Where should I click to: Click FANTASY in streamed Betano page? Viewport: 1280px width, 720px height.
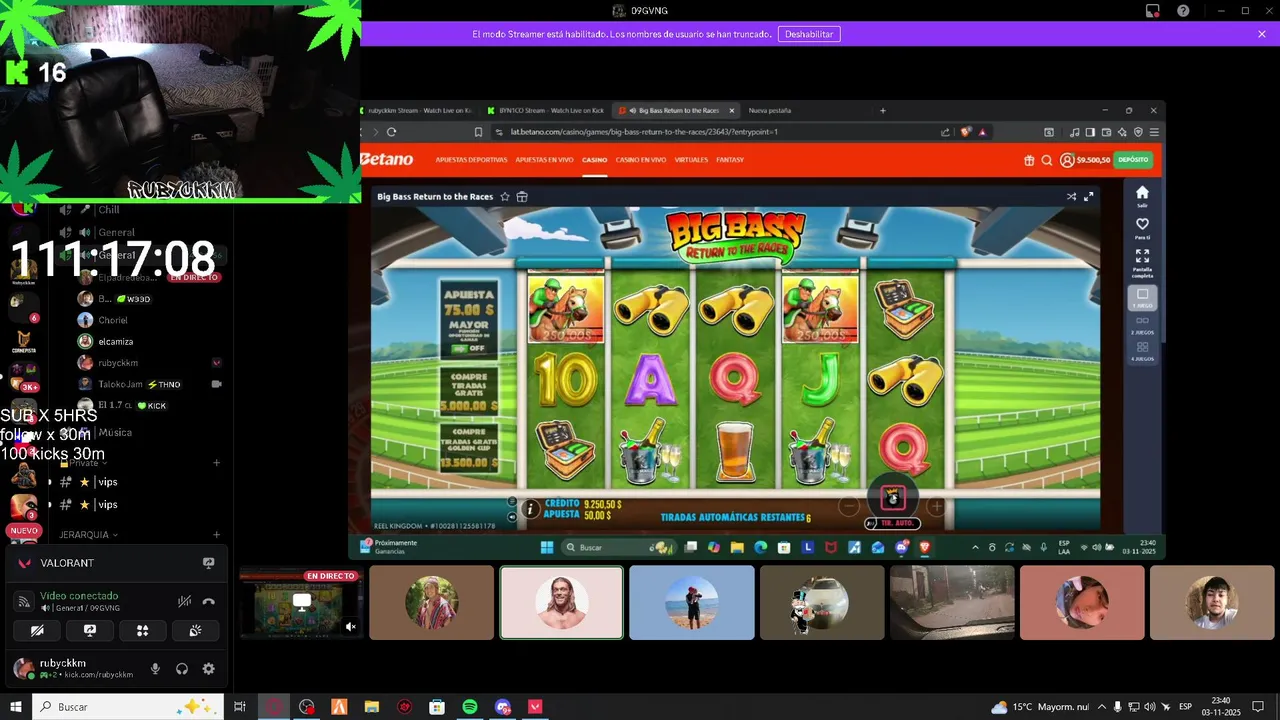(730, 160)
